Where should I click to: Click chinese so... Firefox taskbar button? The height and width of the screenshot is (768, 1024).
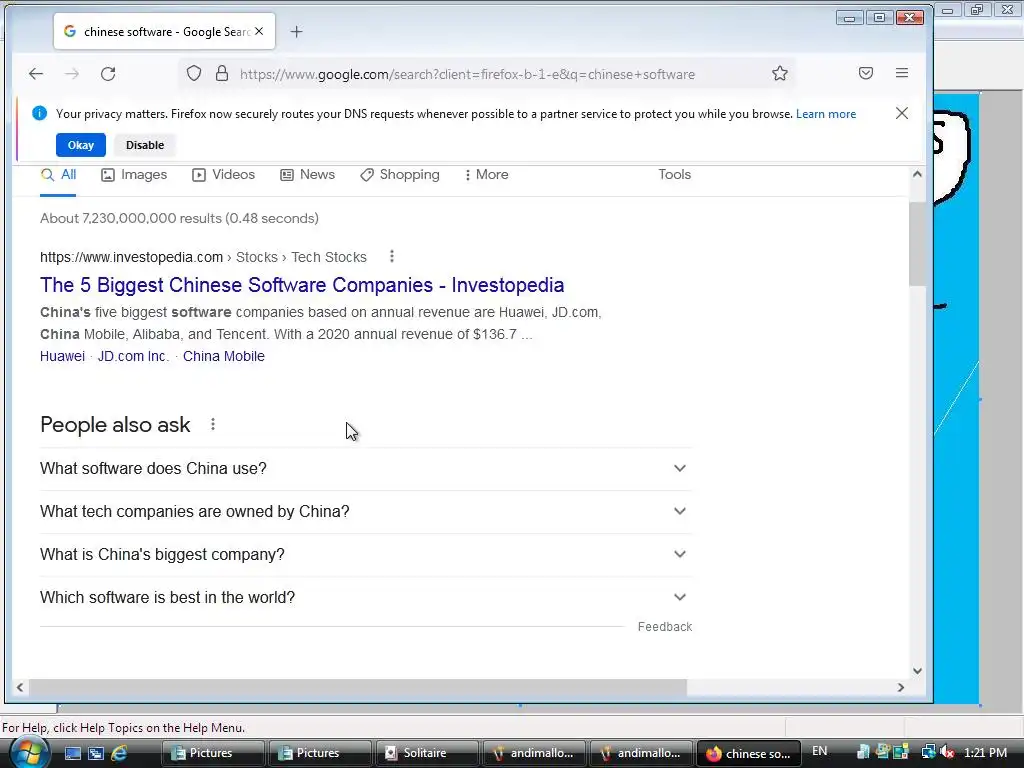click(x=748, y=754)
